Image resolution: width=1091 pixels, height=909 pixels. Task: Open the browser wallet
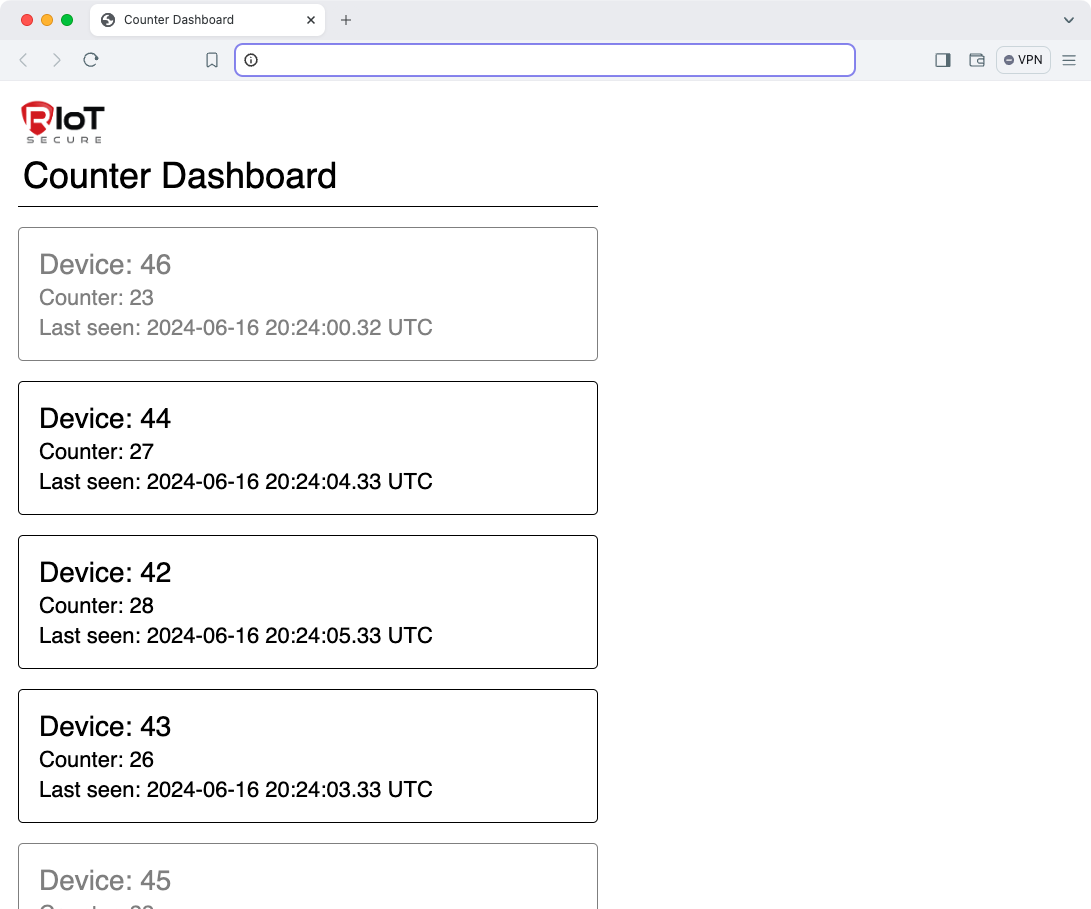(977, 60)
